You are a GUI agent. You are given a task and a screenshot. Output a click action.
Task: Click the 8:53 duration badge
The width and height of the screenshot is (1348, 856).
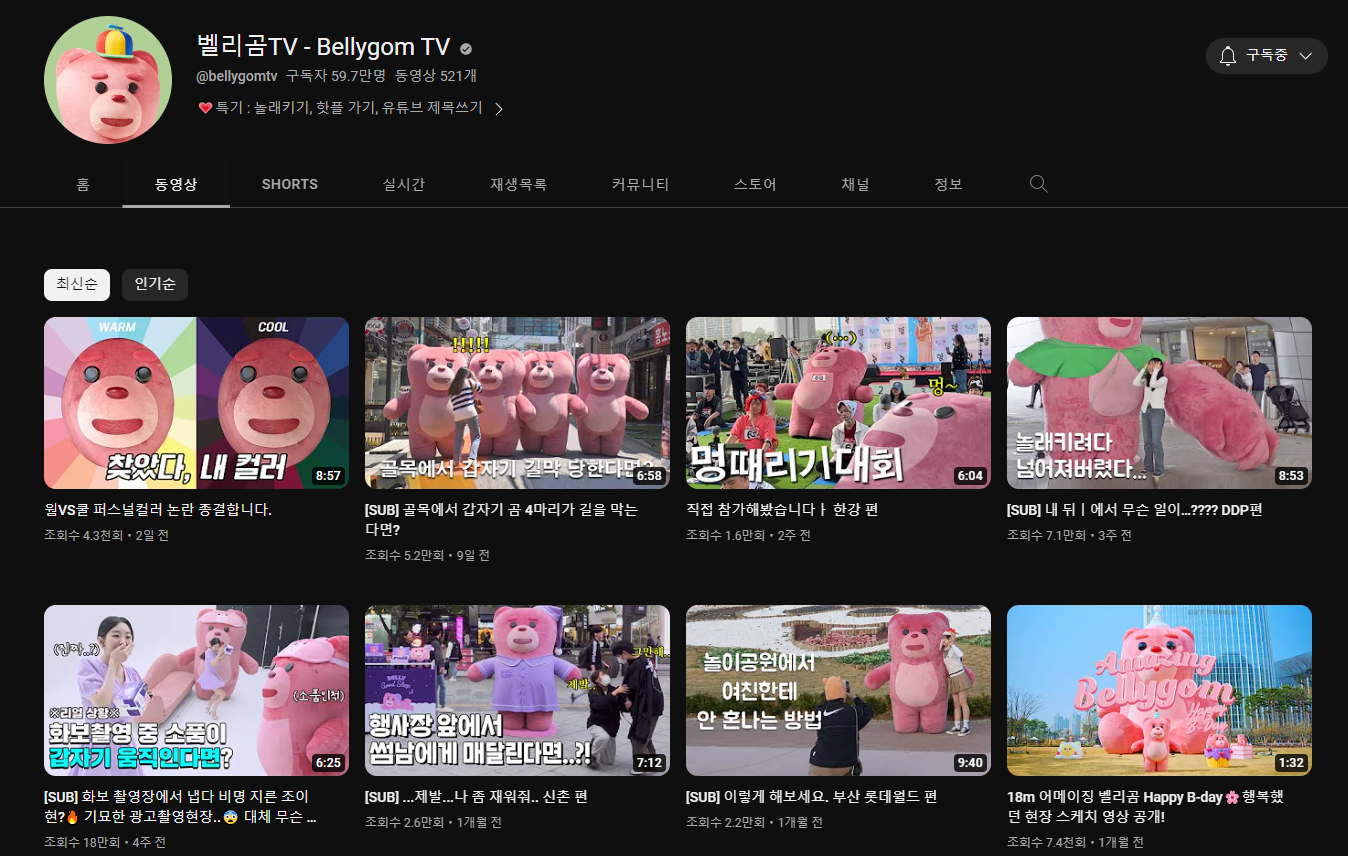pos(1291,476)
